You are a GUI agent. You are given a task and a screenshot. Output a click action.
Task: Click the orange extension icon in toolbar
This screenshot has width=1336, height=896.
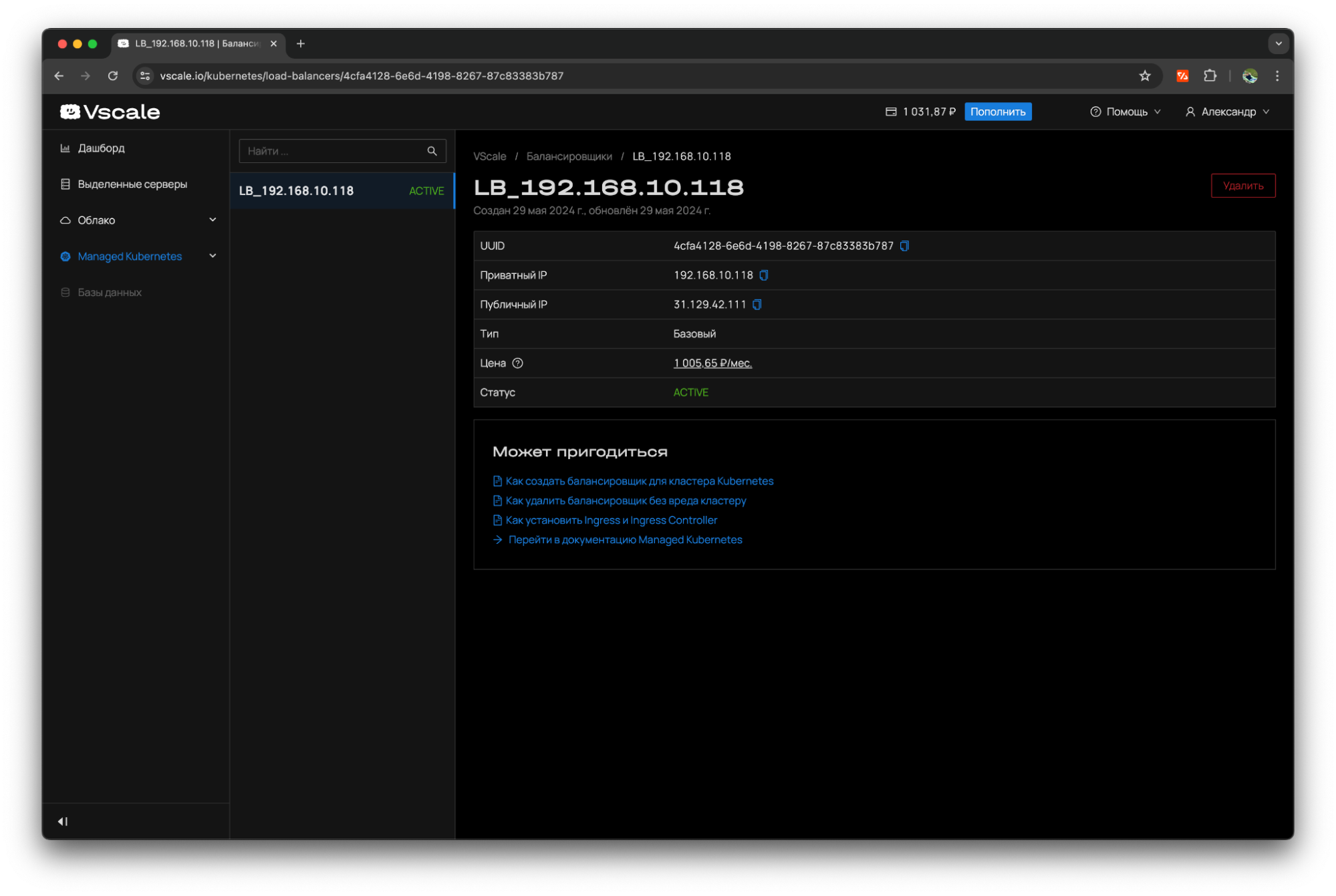(x=1182, y=76)
